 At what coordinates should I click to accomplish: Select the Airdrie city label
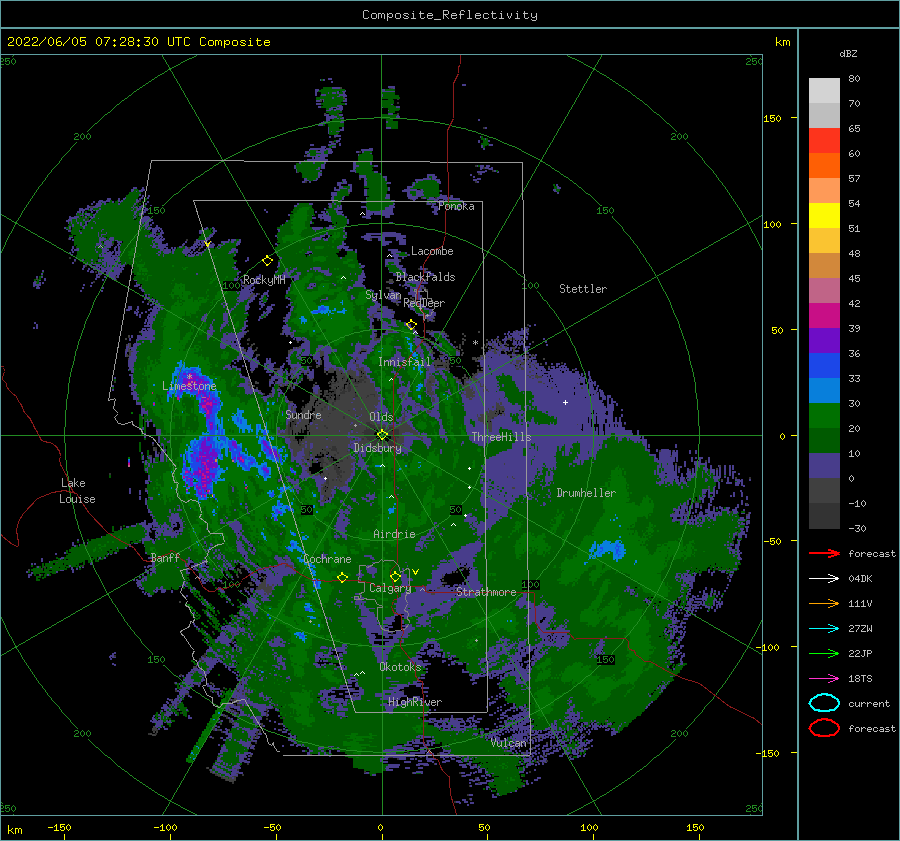394,534
